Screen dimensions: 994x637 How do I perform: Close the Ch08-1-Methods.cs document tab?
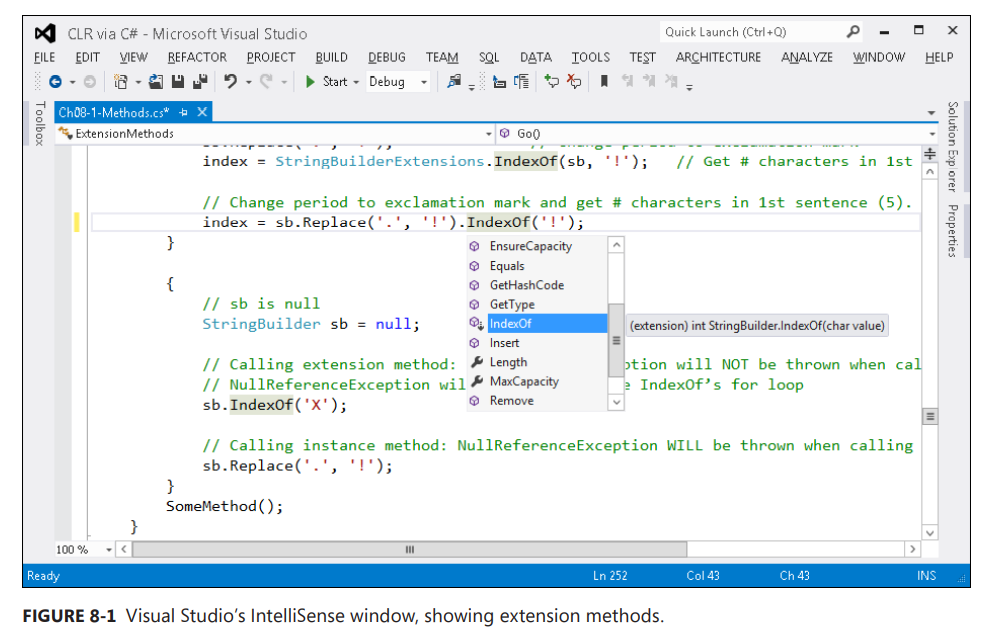pos(202,113)
